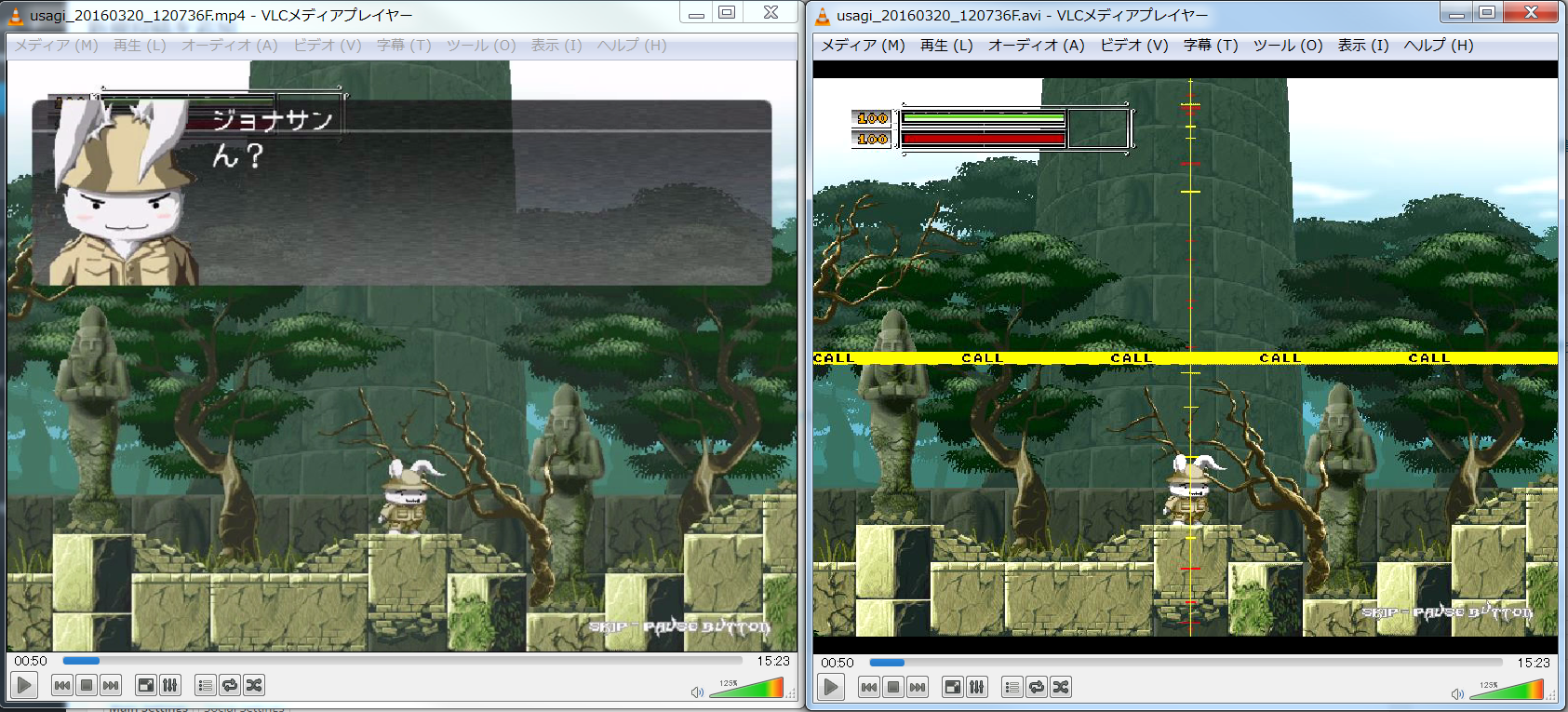Toggle loop mode in right avi player
Screen dimensions: 1568x712
[1037, 687]
